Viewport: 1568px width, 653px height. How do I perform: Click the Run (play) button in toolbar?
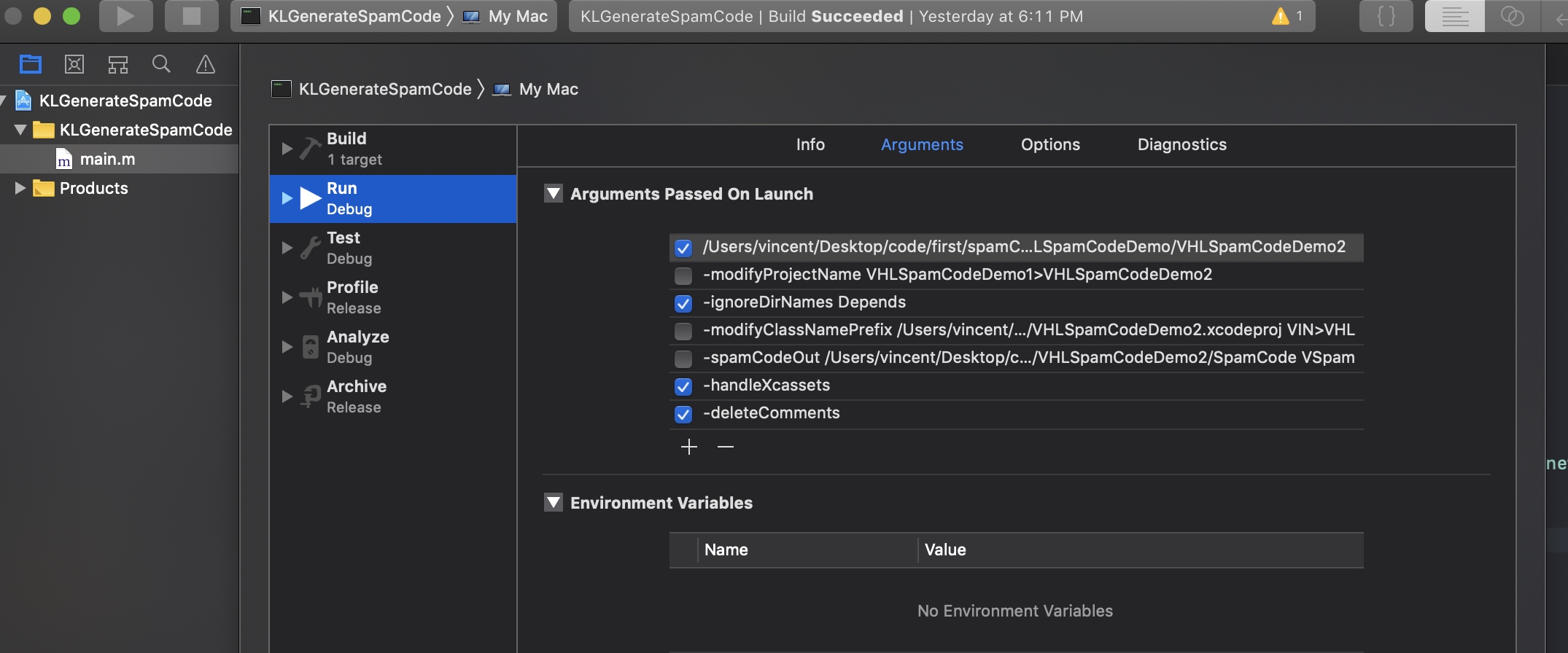[x=125, y=16]
